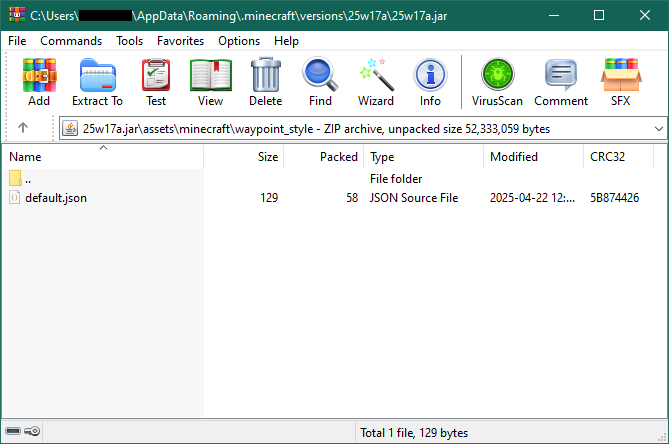Open the Find magnifier tool
This screenshot has width=669, height=444.
pyautogui.click(x=320, y=81)
